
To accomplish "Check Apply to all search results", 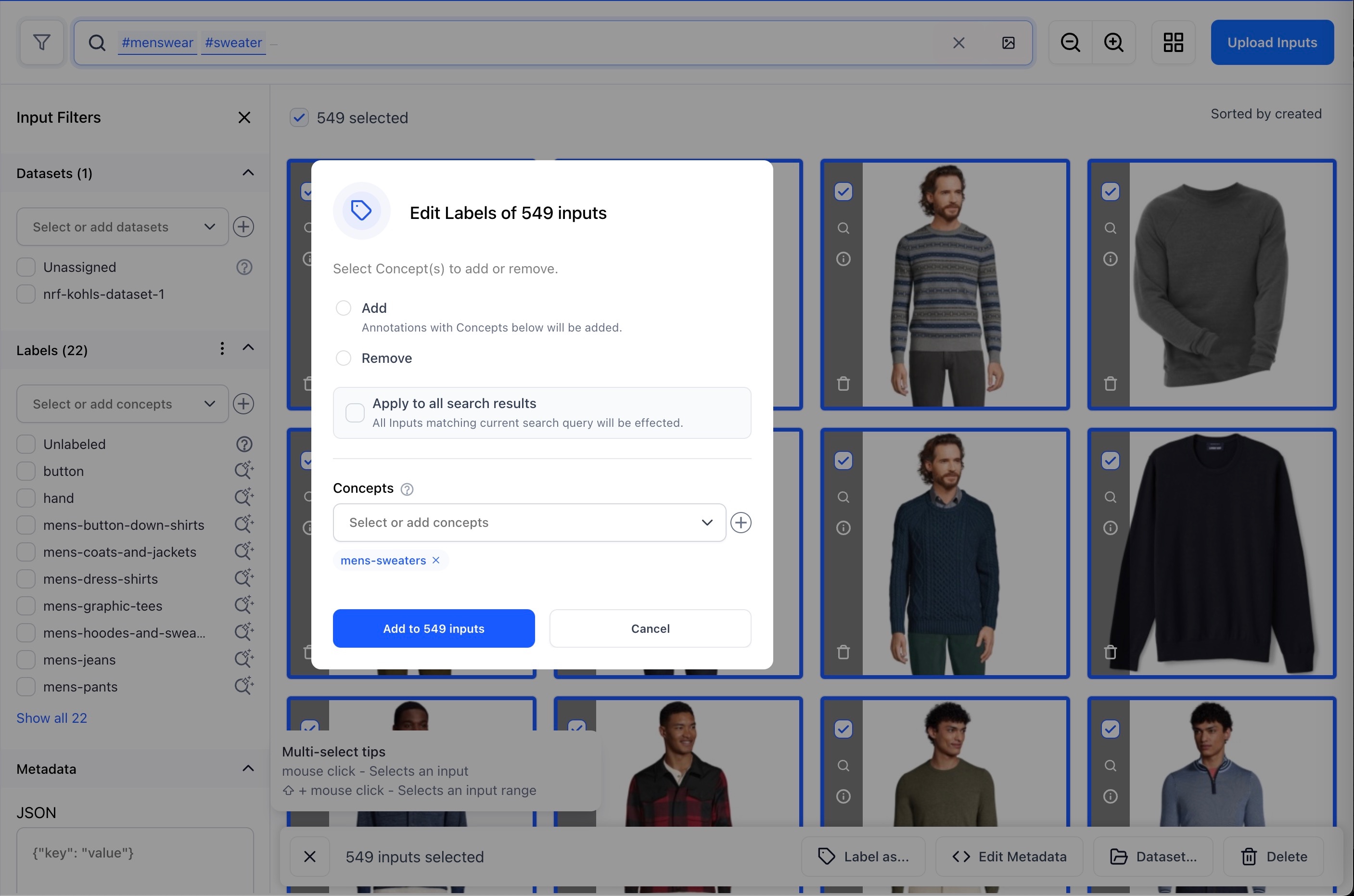I will pos(355,412).
